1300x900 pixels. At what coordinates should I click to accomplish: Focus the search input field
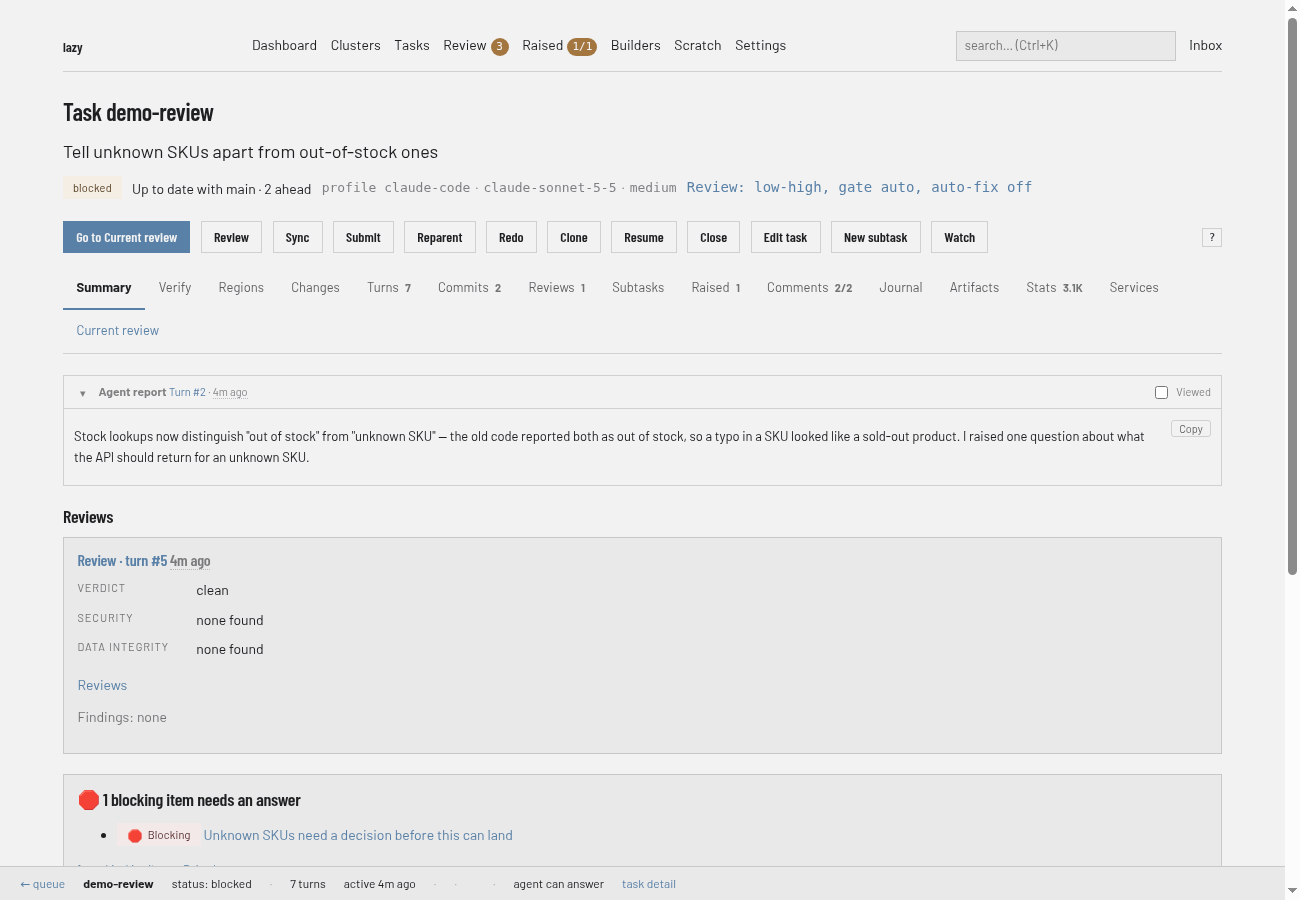pos(1066,45)
